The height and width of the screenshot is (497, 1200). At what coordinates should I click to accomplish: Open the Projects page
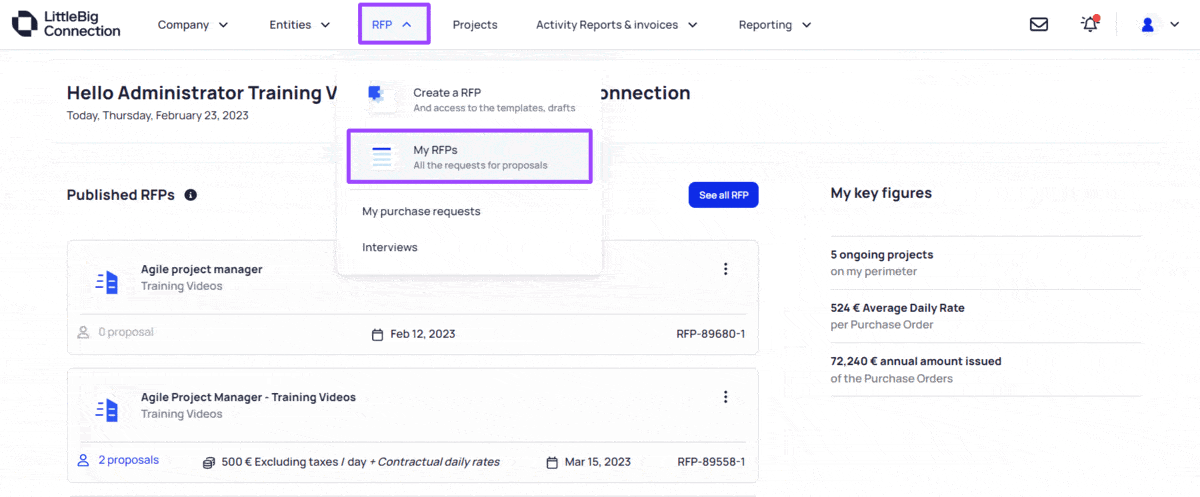475,25
